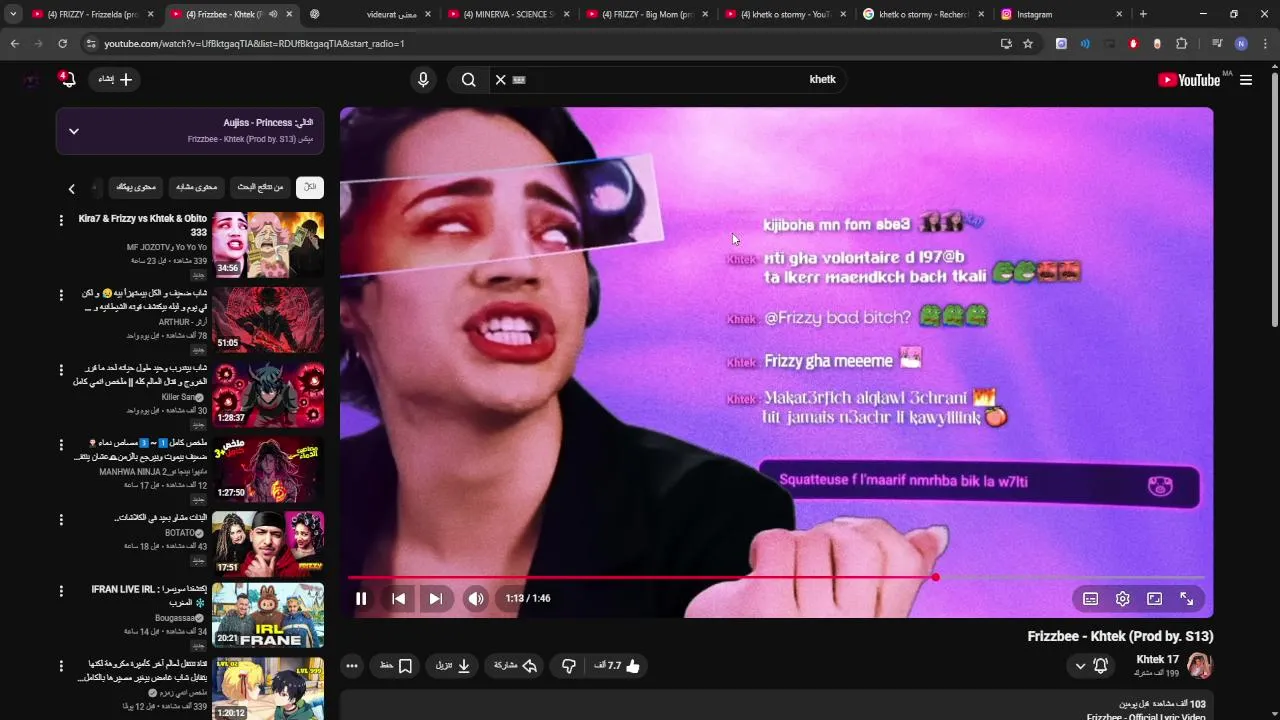The width and height of the screenshot is (1280, 720).
Task: Click the search magnifier button
Action: tap(468, 80)
